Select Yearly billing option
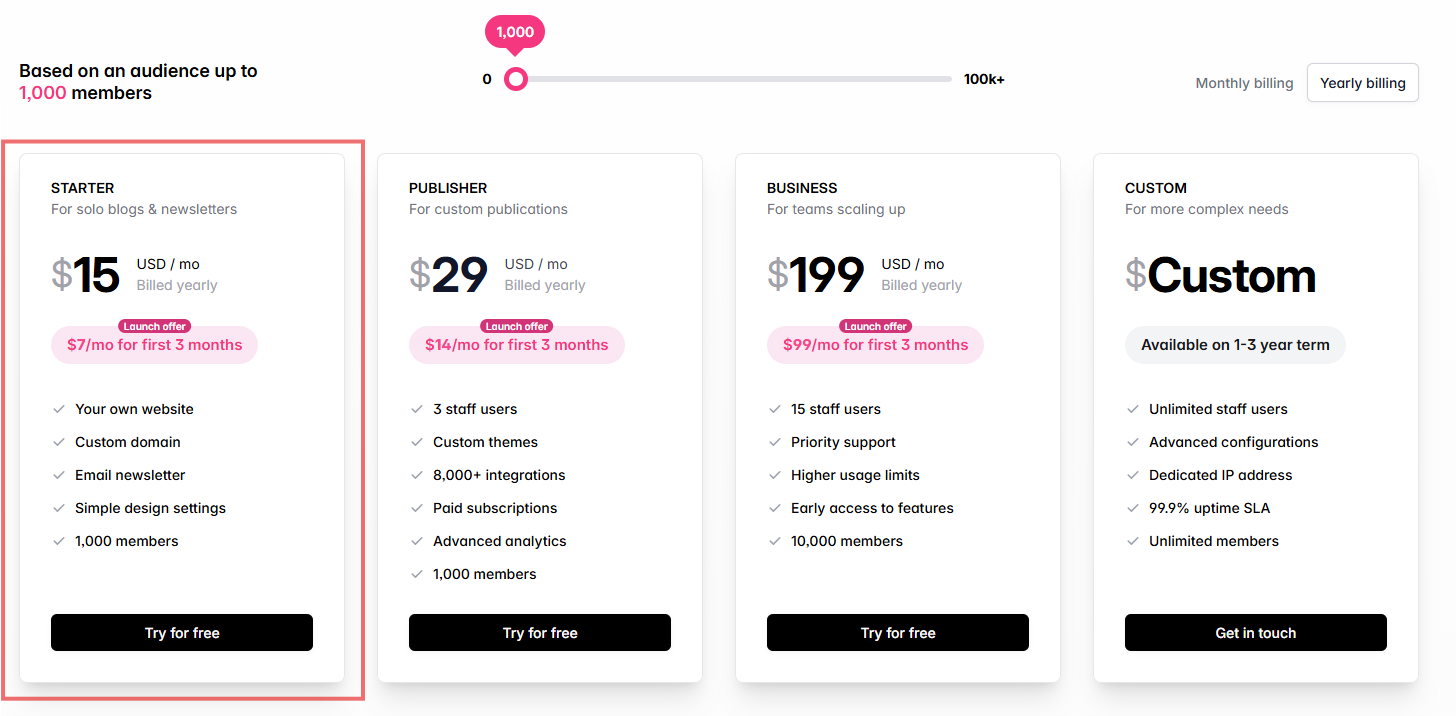This screenshot has height=716, width=1456. click(1362, 83)
